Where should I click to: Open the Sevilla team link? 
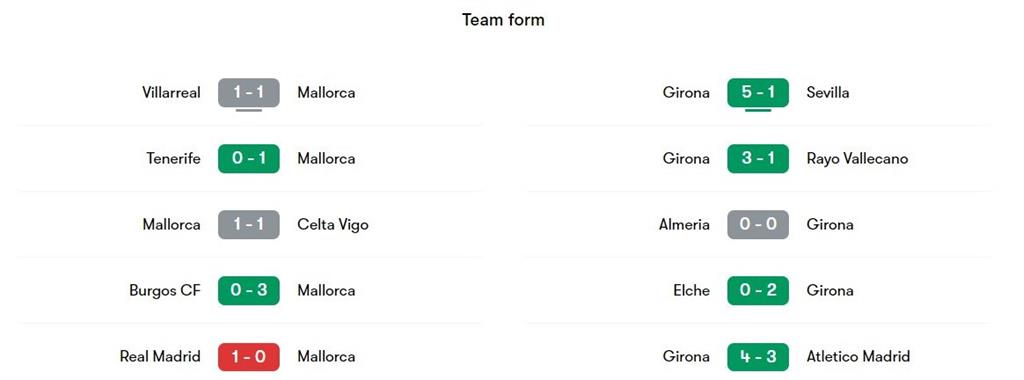pos(828,93)
